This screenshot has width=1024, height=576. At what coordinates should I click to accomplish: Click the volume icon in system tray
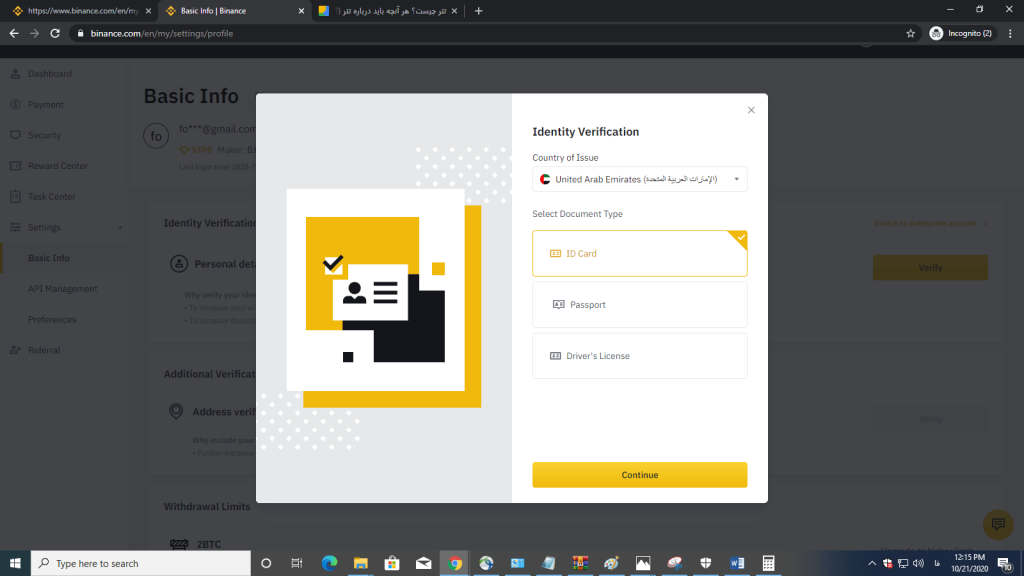tap(919, 563)
